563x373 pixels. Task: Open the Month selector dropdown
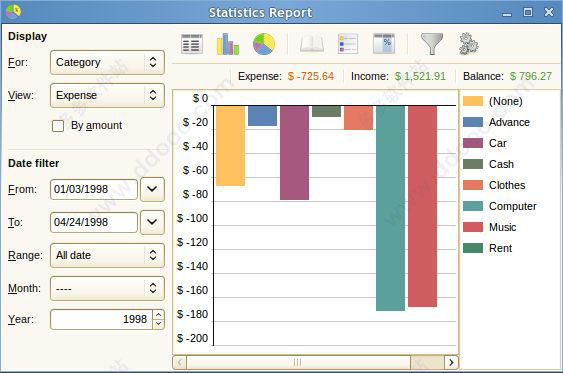tap(107, 288)
